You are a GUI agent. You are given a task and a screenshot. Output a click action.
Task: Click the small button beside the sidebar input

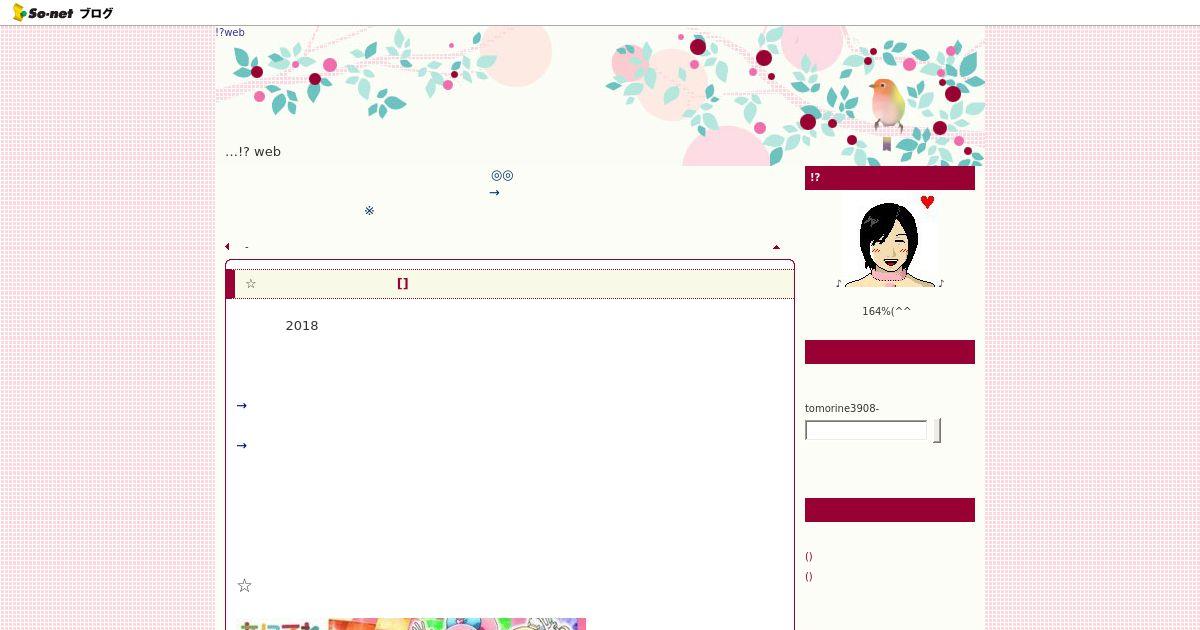937,431
